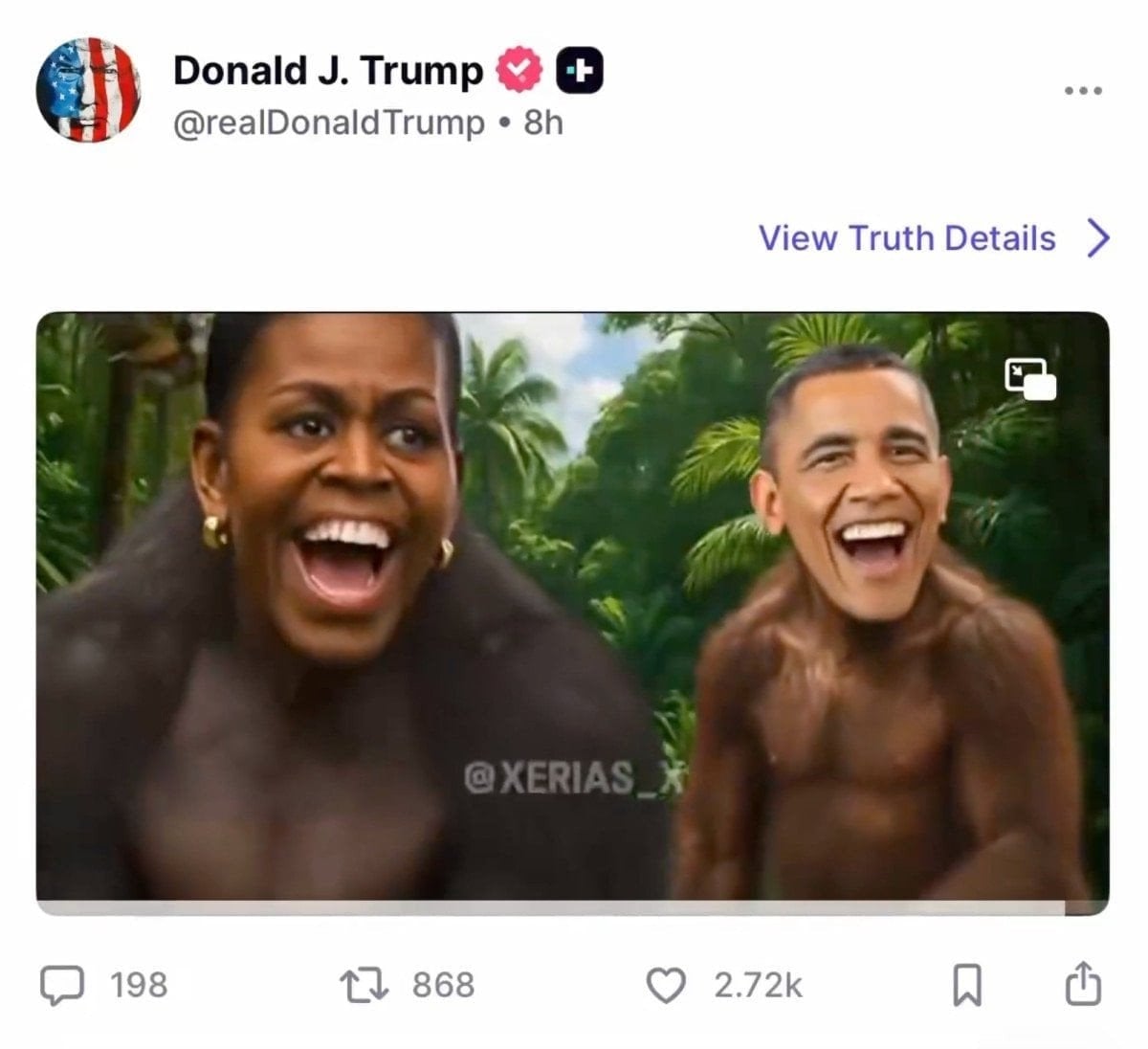Screen dimensions: 1148x1049
Task: Open the three-dot more options menu
Action: tap(1083, 90)
